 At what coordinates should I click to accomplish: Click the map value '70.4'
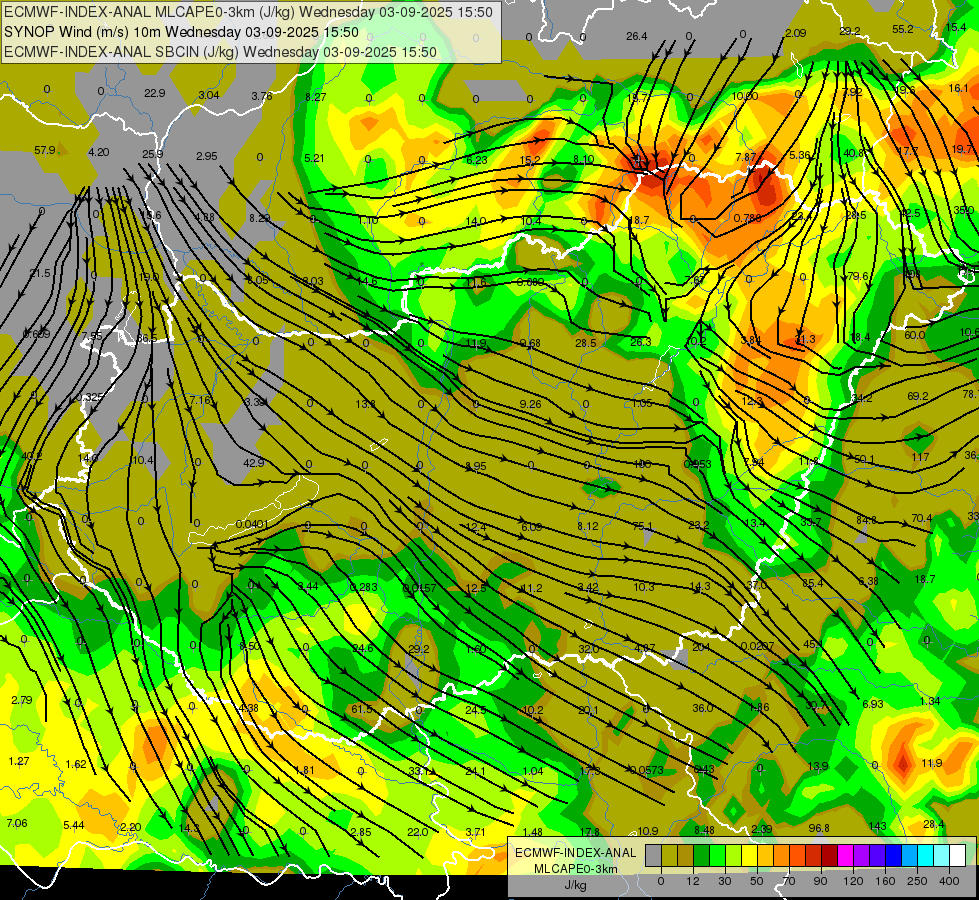click(x=922, y=518)
